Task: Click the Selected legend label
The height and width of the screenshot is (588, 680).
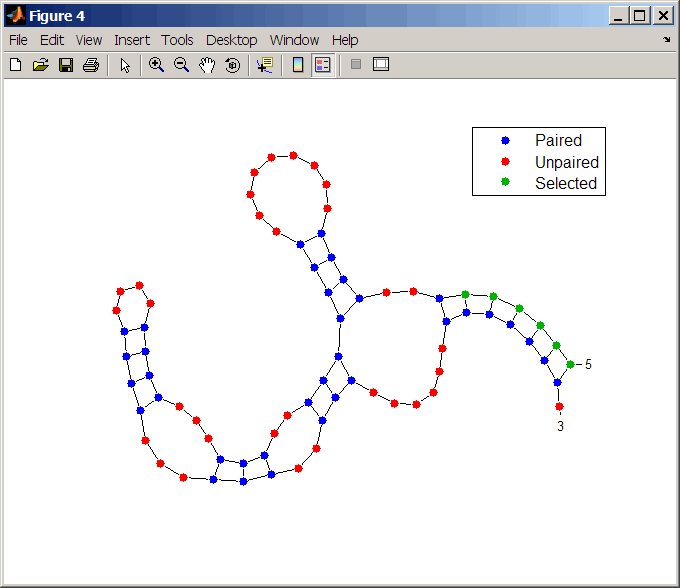Action: pyautogui.click(x=566, y=183)
